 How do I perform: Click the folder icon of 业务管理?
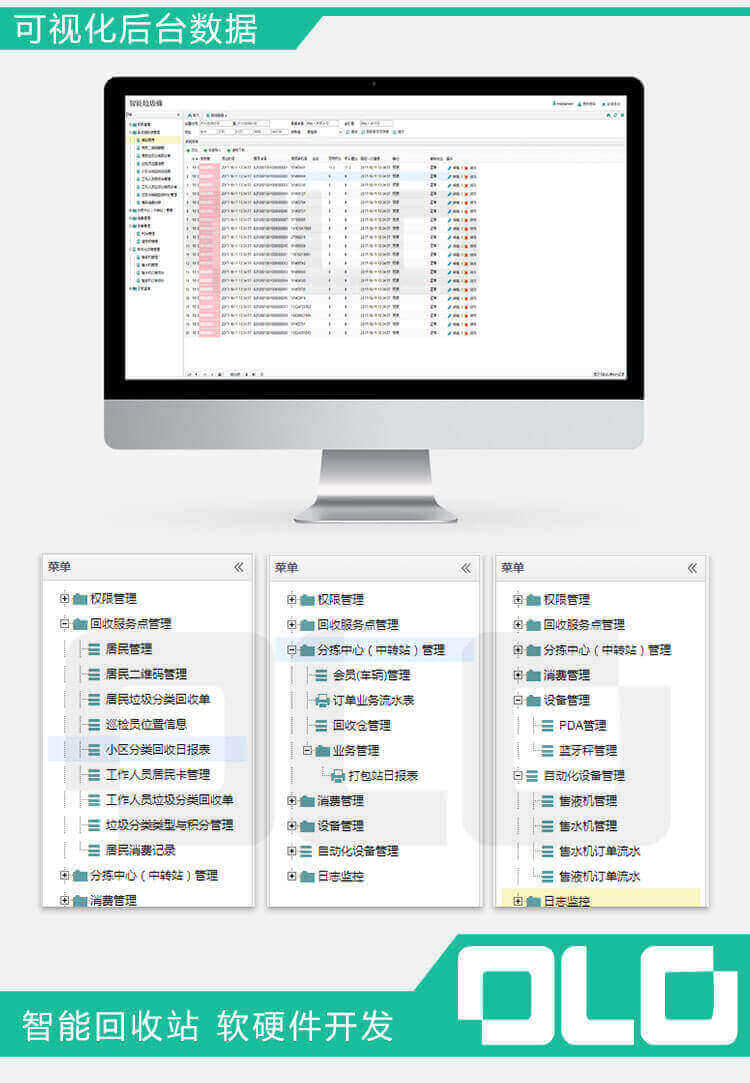pos(322,750)
